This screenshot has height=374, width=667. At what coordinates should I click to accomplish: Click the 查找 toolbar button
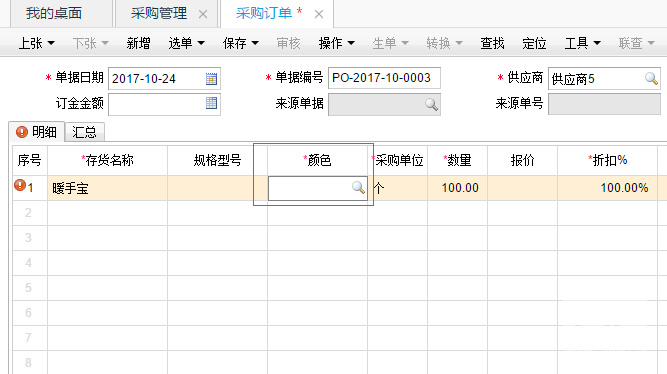[x=492, y=43]
